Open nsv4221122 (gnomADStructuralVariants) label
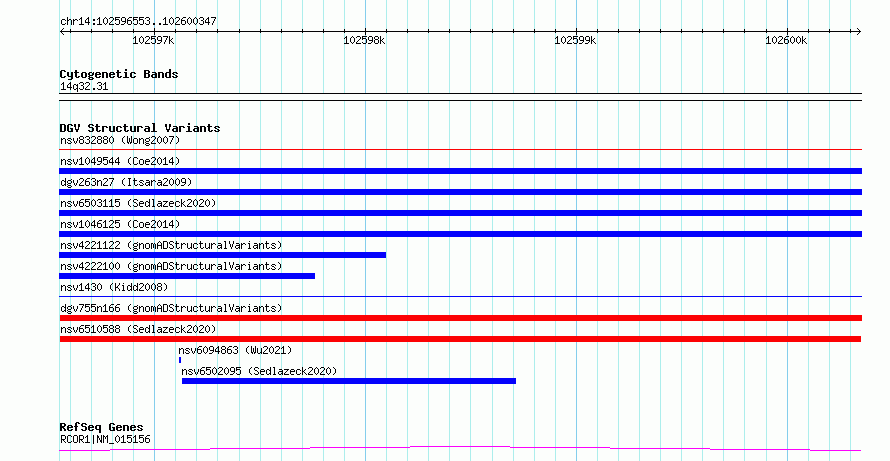This screenshot has height=461, width=890. pos(171,245)
